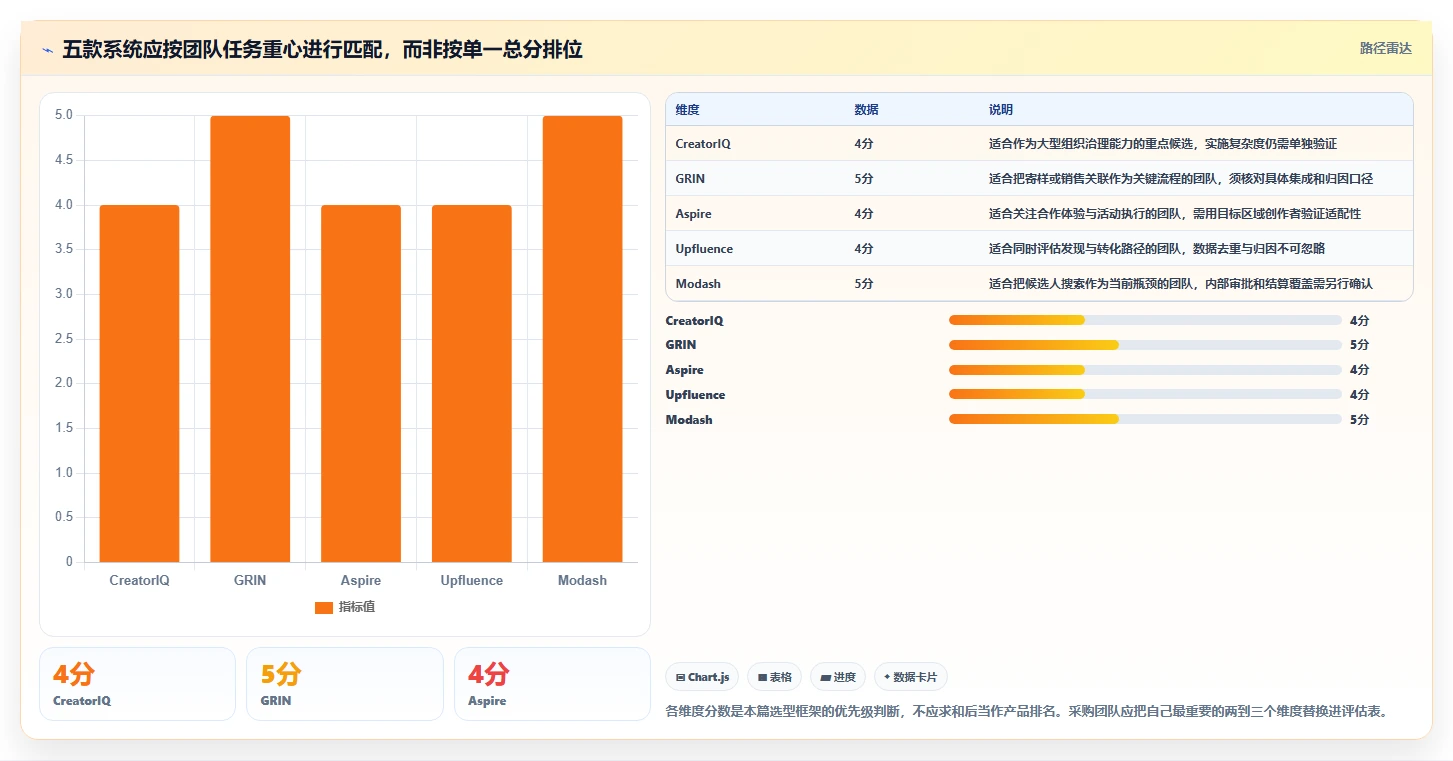The image size is (1453, 761).
Task: Click the CreatorIQ x-axis label
Action: tap(139, 580)
